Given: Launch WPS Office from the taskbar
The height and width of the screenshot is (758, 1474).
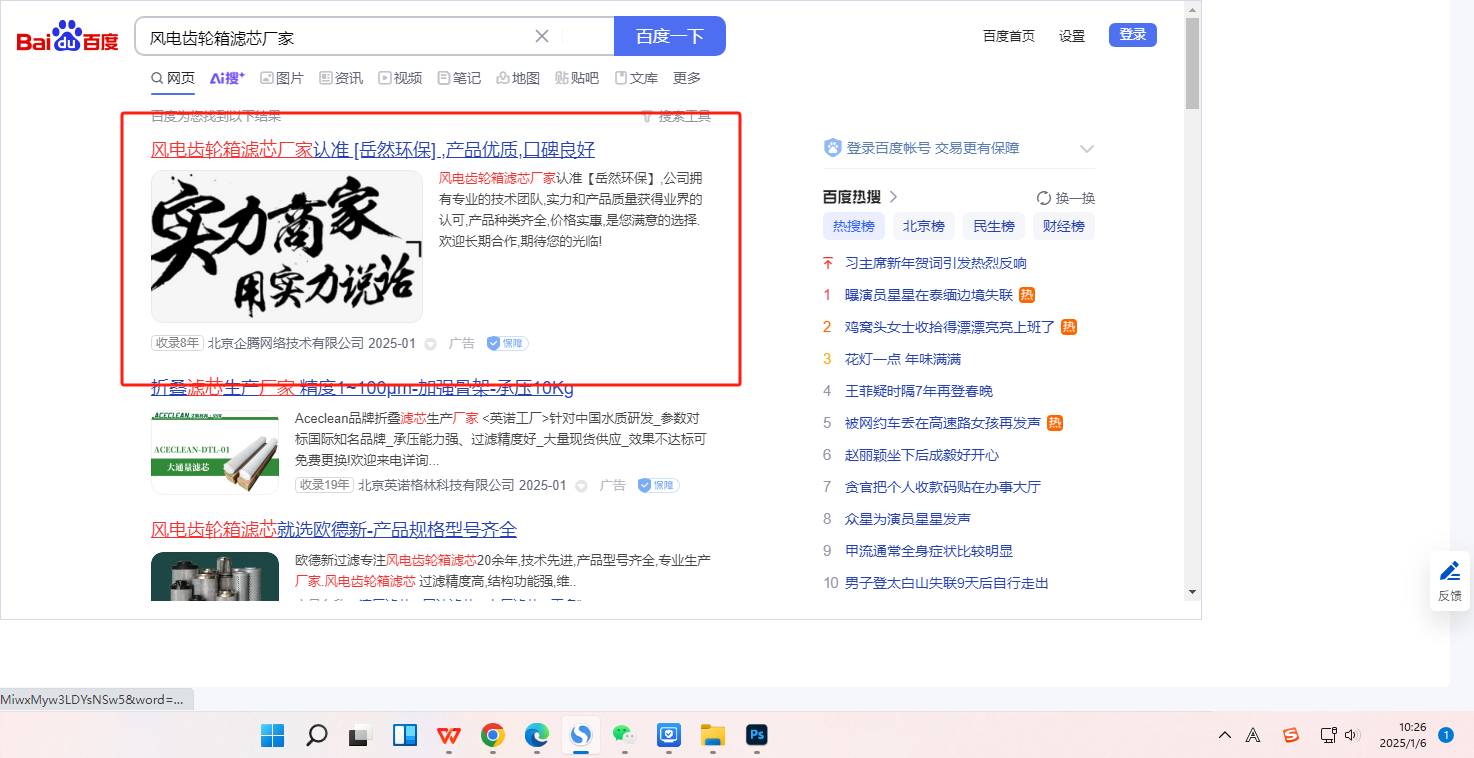Looking at the screenshot, I should coord(449,736).
